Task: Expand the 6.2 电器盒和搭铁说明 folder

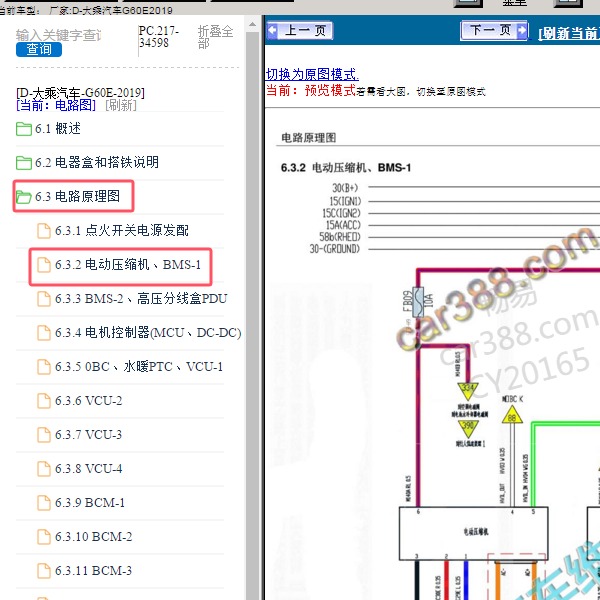Action: [97, 162]
